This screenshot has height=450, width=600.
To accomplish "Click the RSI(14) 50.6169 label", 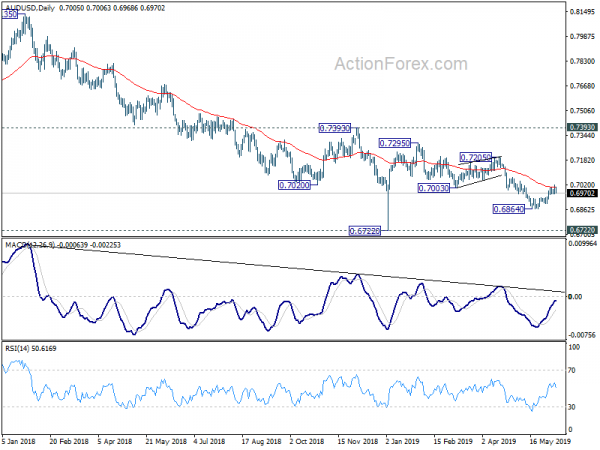I will pyautogui.click(x=31, y=349).
